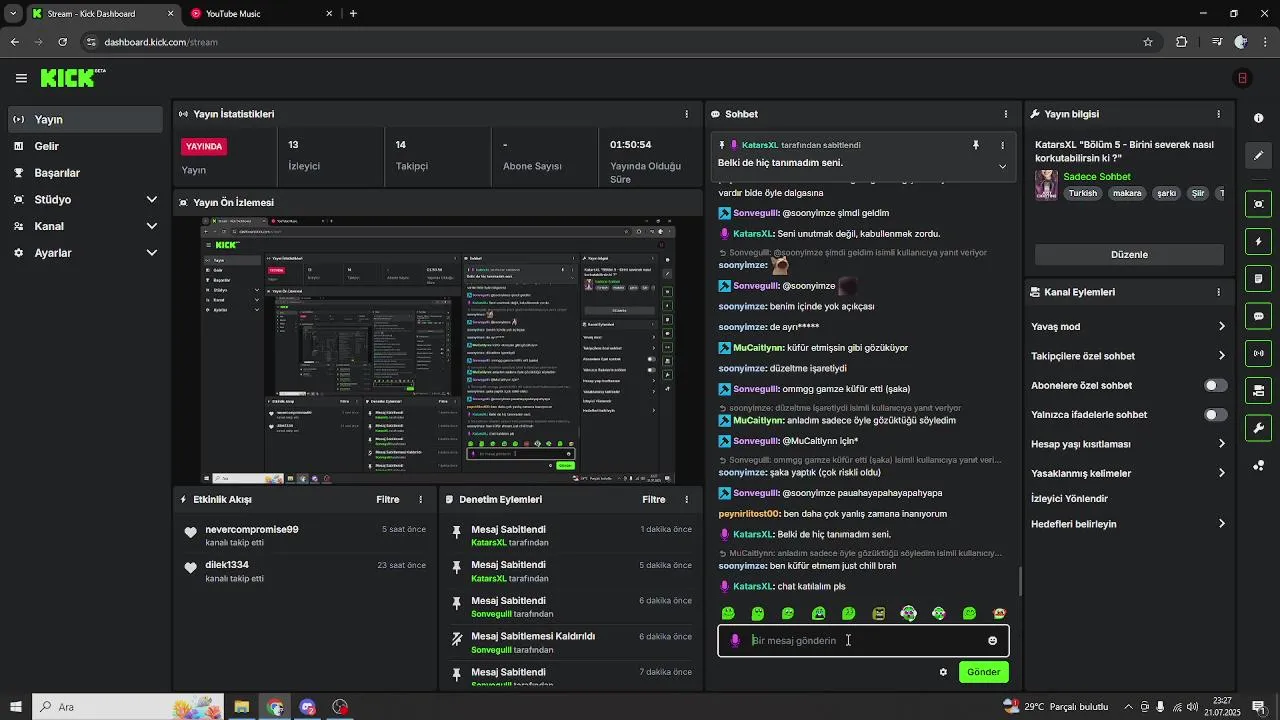Toggle Abonelere özel sohbet switch

pos(1216,385)
